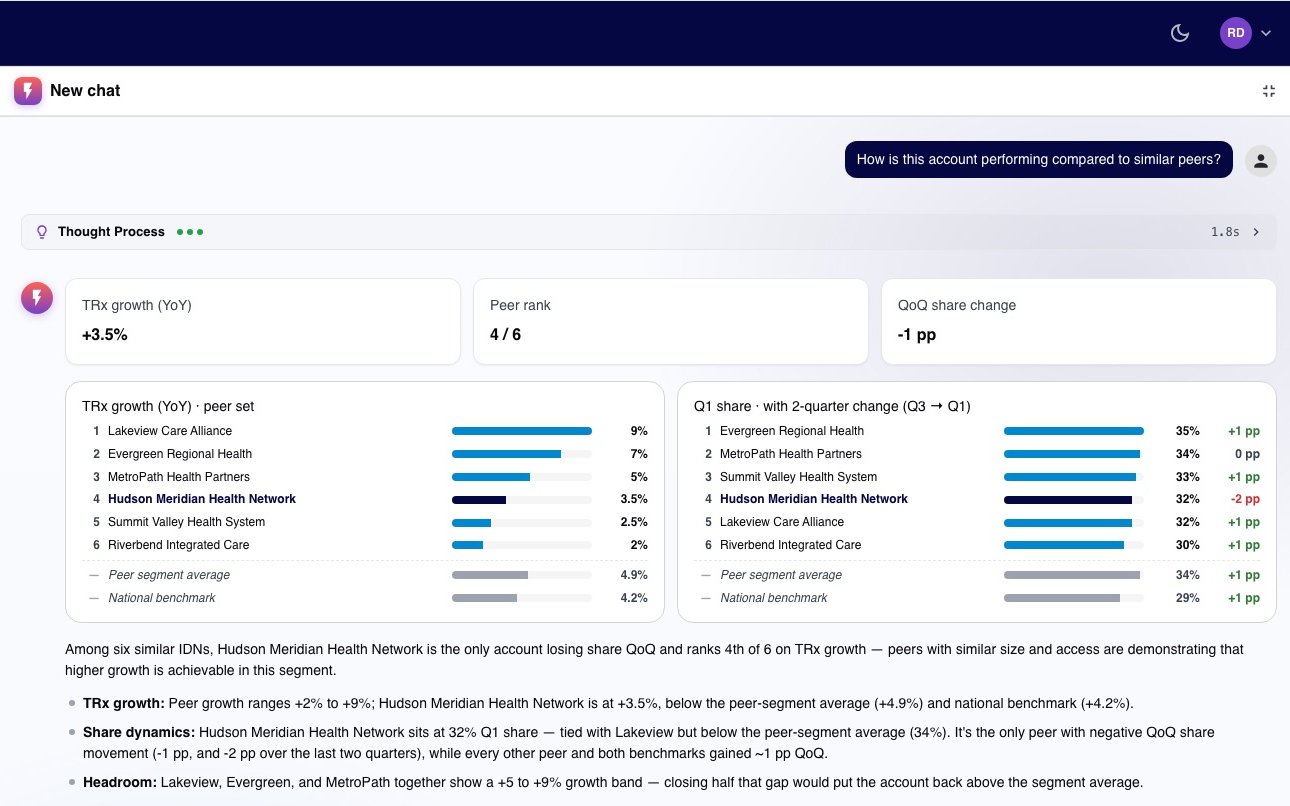Click Evergreen Regional Health in Q1 share list
Screen dimensions: 1290x806
(x=792, y=431)
